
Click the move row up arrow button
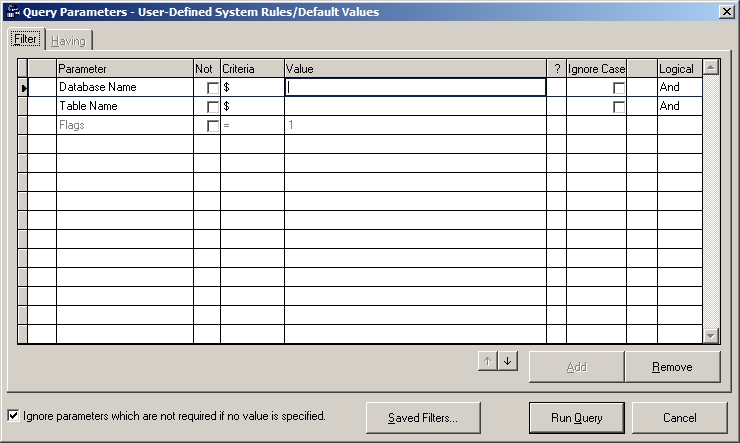pyautogui.click(x=488, y=361)
